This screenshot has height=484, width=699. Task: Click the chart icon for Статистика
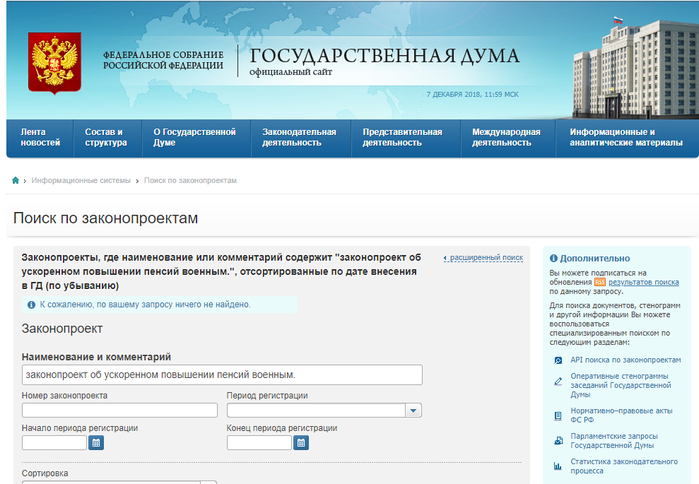pos(558,466)
